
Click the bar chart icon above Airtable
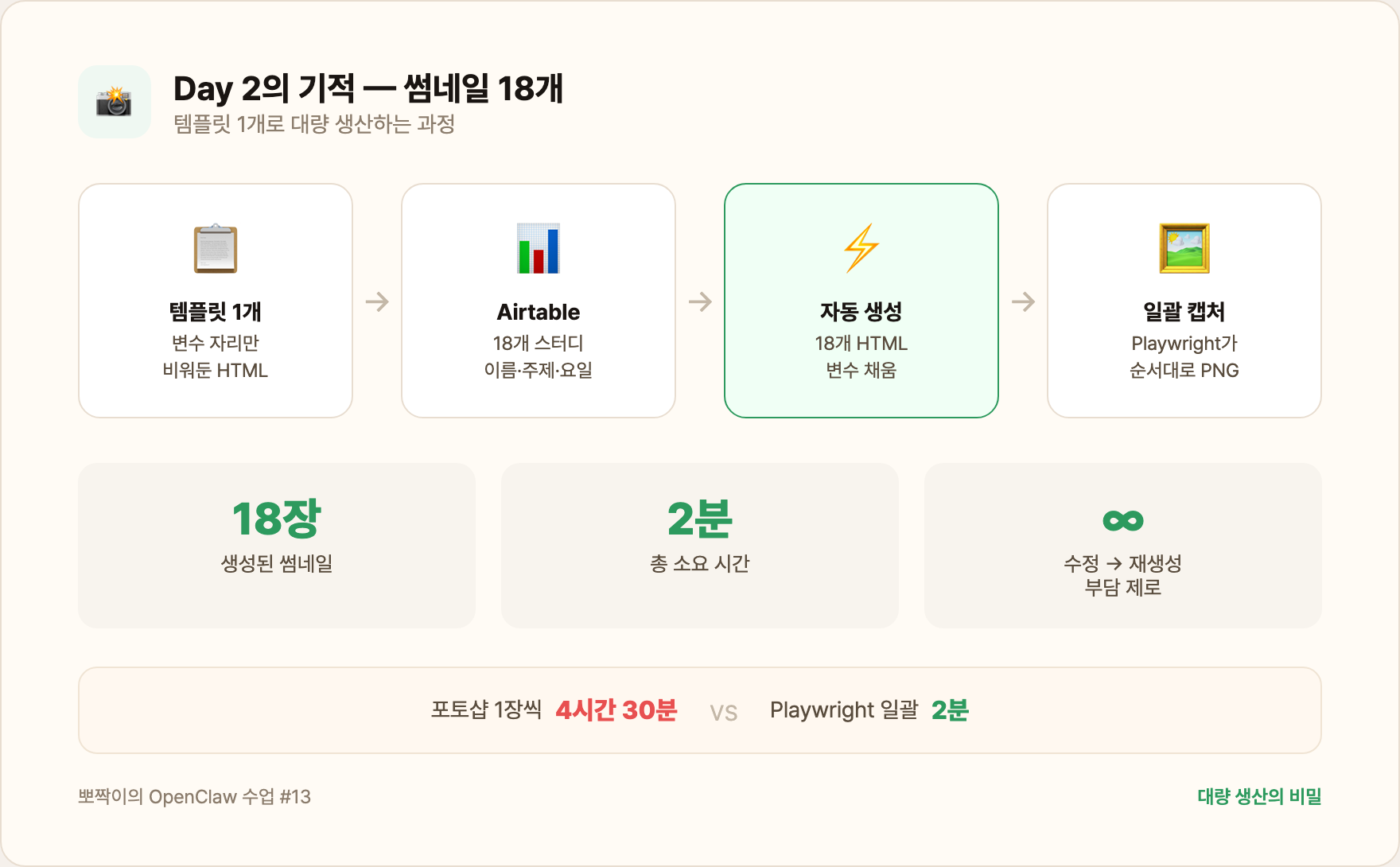click(x=539, y=248)
